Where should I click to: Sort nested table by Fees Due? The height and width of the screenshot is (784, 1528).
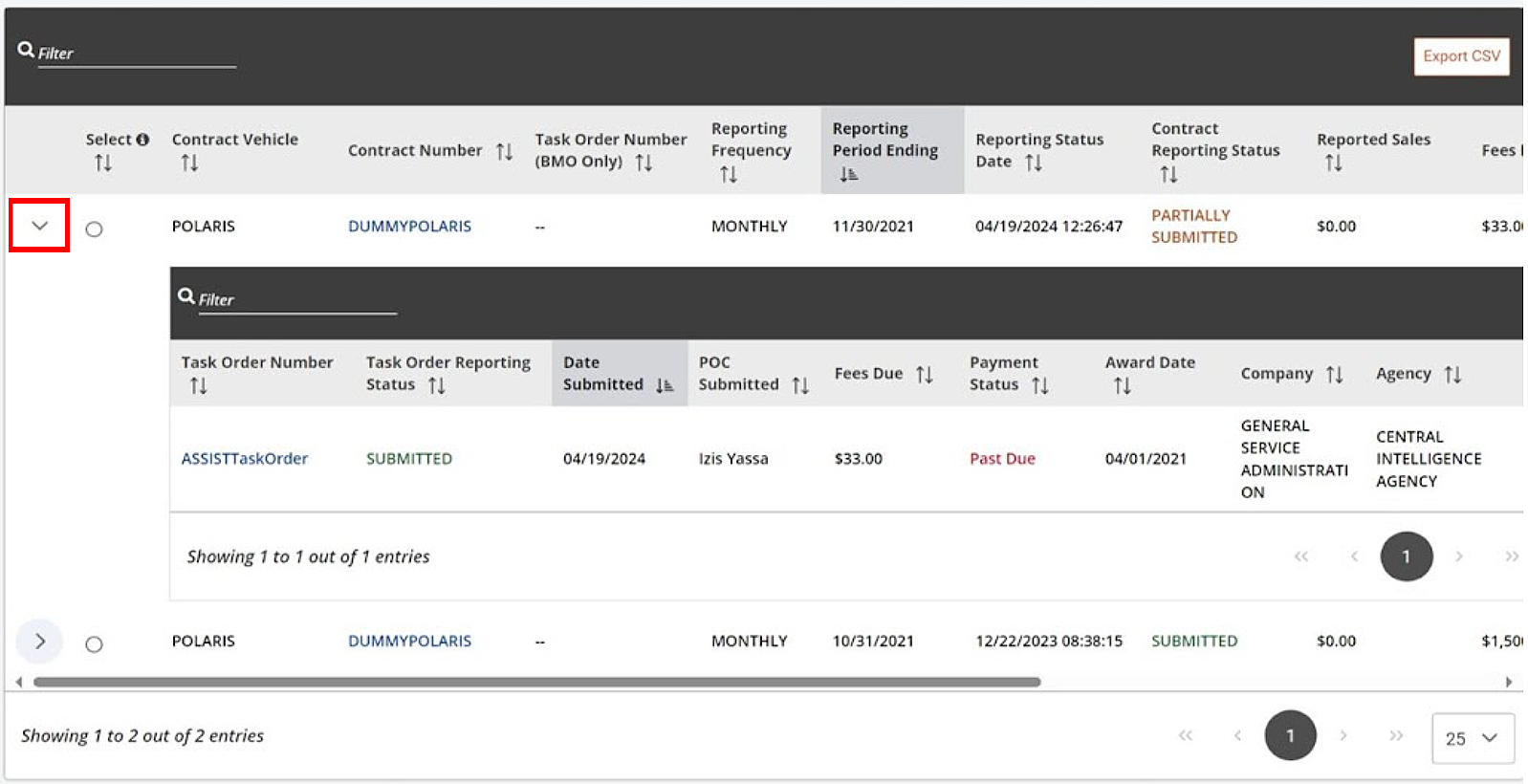pos(924,374)
